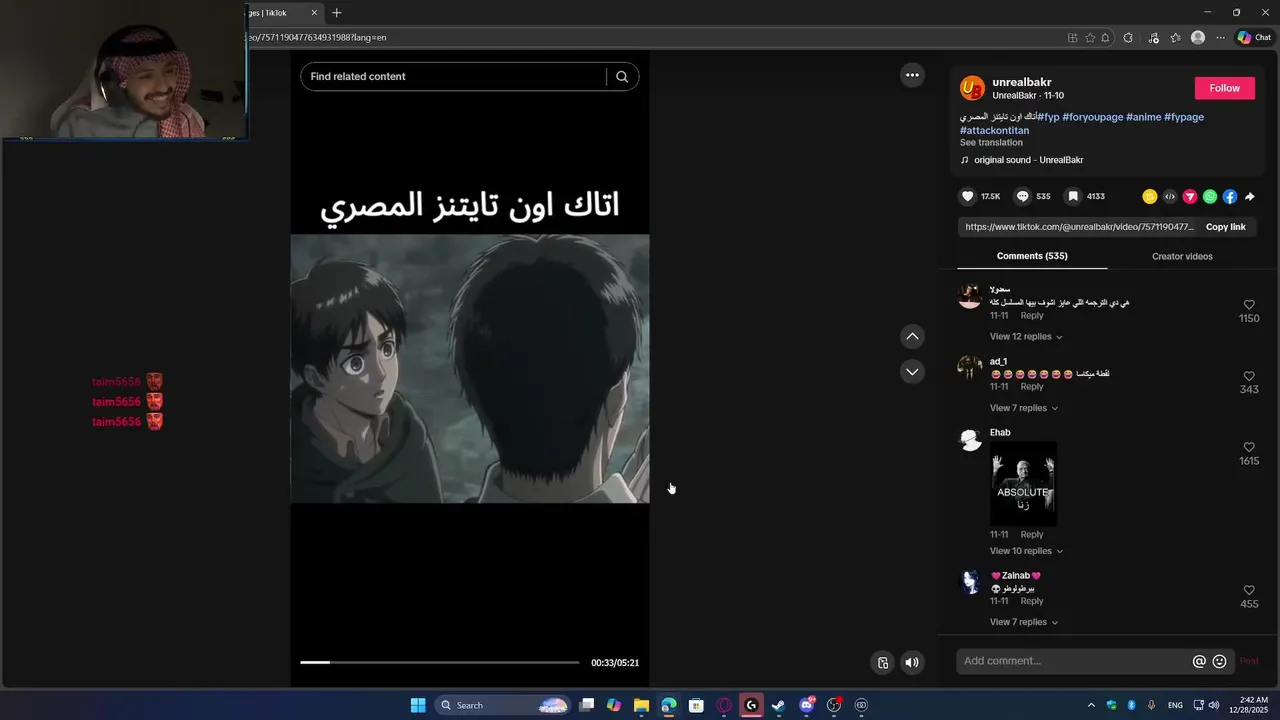Follow the unrealbakr account
Viewport: 1280px width, 720px height.
[1224, 88]
